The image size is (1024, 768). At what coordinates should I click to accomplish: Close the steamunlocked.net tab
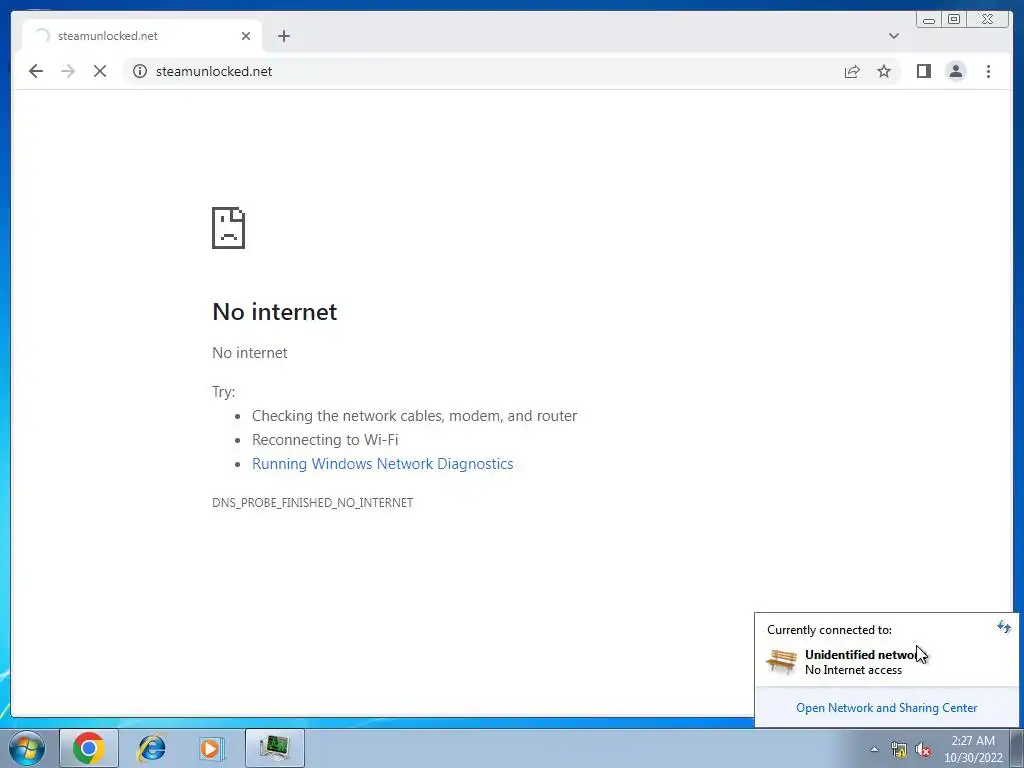coord(246,36)
